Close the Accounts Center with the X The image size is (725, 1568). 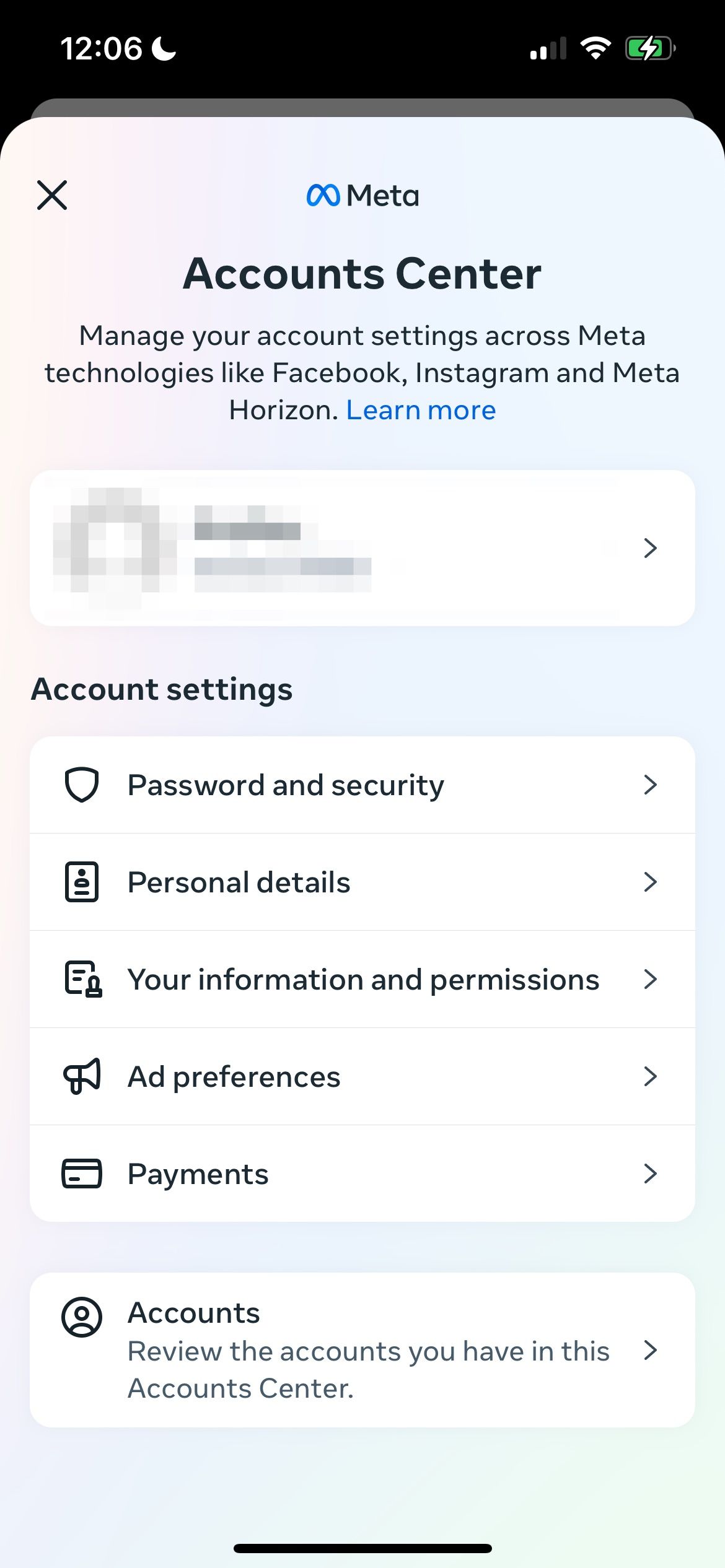(52, 195)
